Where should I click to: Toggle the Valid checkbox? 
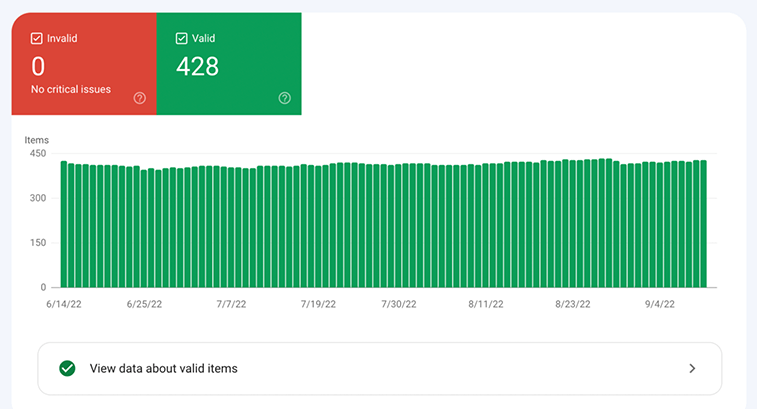click(x=182, y=39)
